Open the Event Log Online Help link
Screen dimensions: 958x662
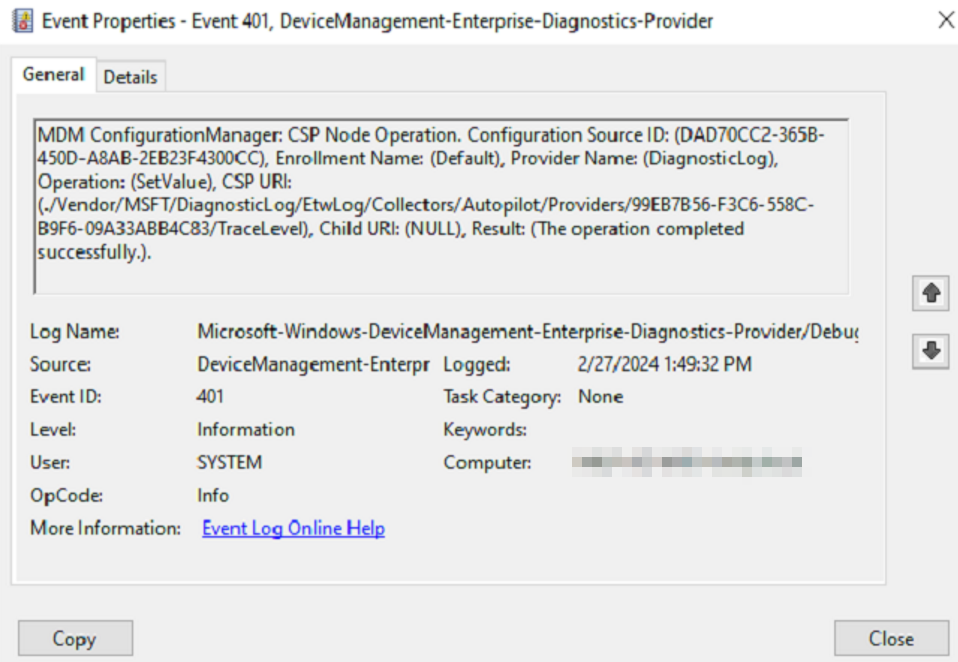pos(293,528)
